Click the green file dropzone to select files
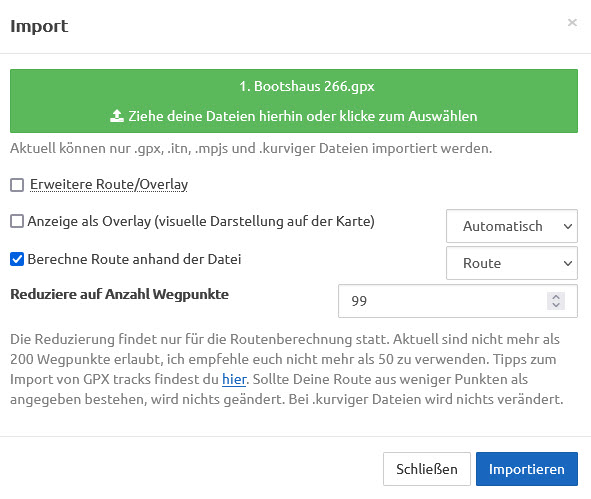Screen dimensions: 591x499 (x=294, y=101)
